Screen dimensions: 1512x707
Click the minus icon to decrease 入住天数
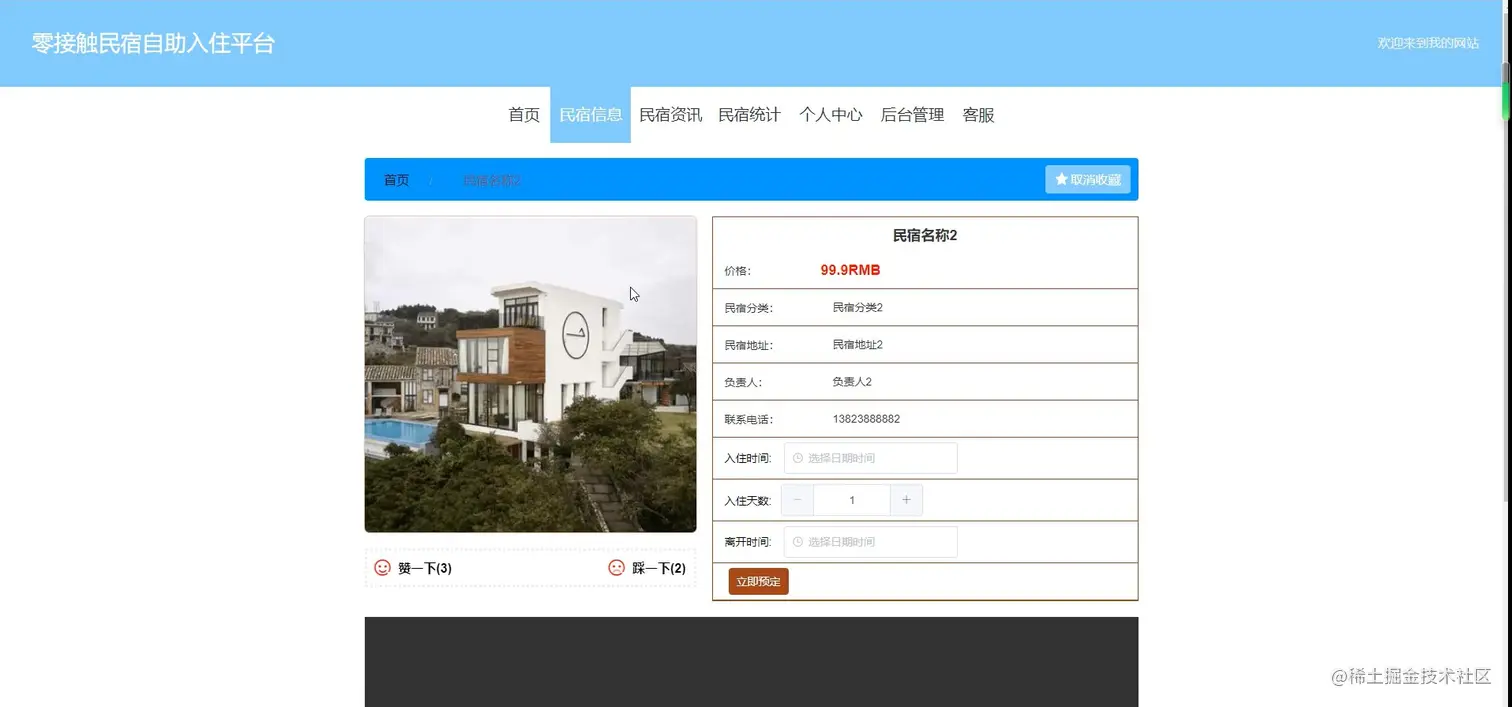(x=797, y=499)
